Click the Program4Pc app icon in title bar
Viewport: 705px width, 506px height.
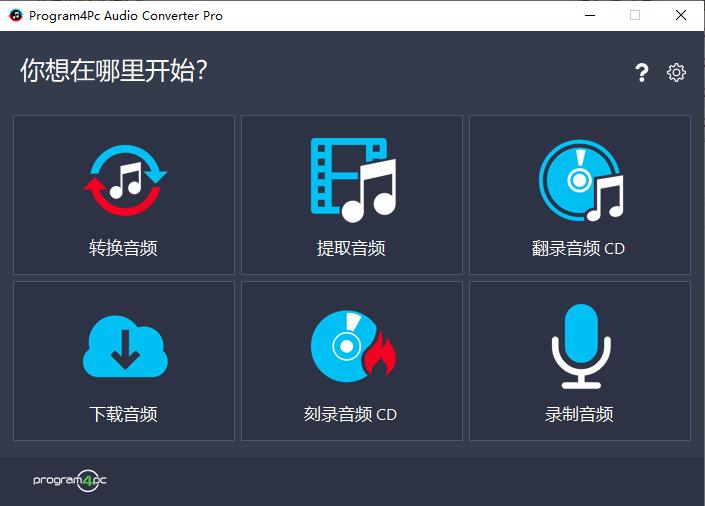click(x=16, y=15)
